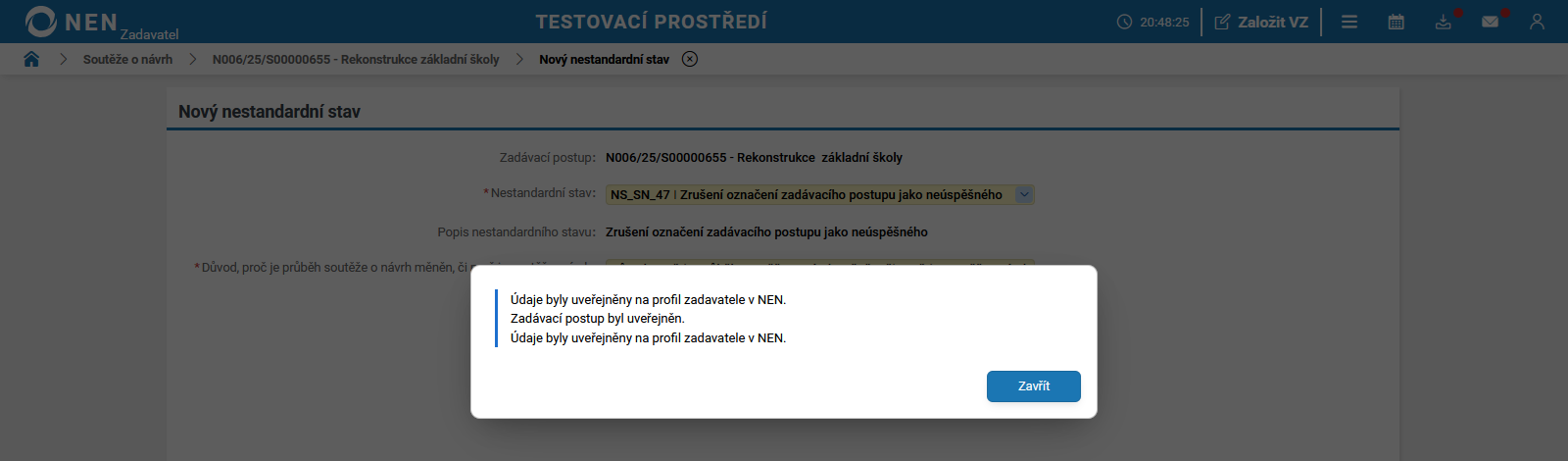Screen dimensions: 1568x461
Task: Click the clock icon beside the time
Action: [1124, 22]
